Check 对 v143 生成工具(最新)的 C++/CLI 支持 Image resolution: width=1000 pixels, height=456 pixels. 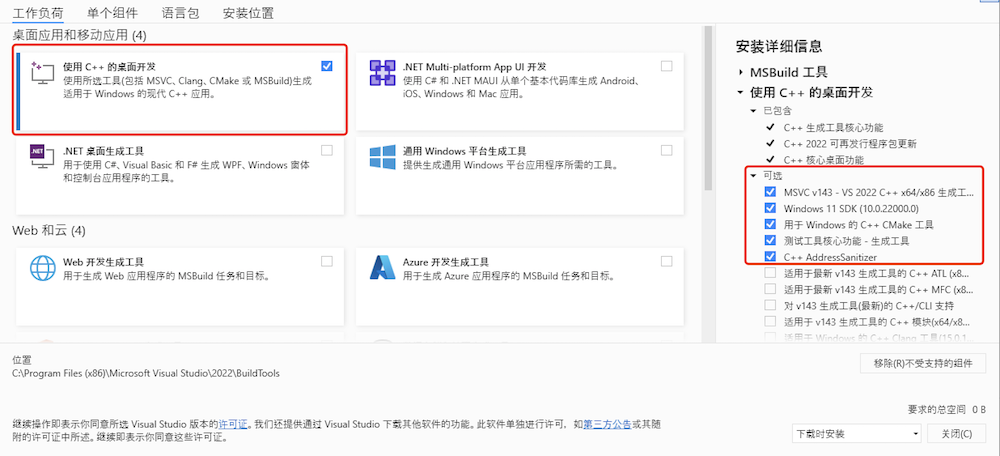tap(770, 305)
